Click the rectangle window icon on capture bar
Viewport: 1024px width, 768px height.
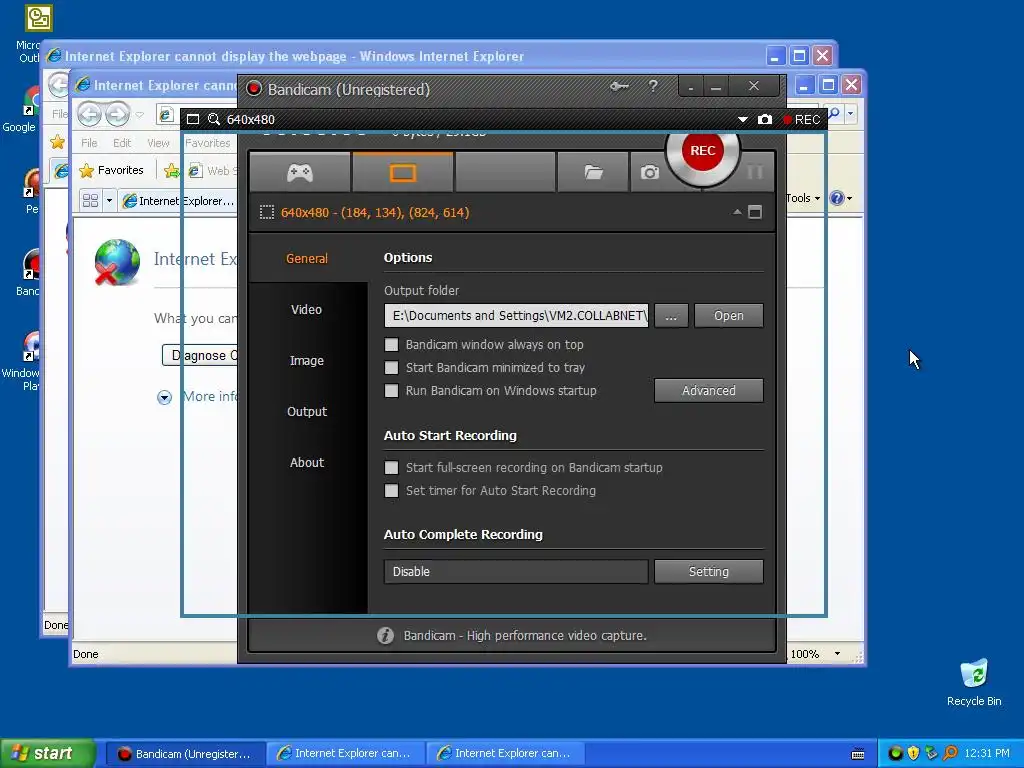point(193,119)
